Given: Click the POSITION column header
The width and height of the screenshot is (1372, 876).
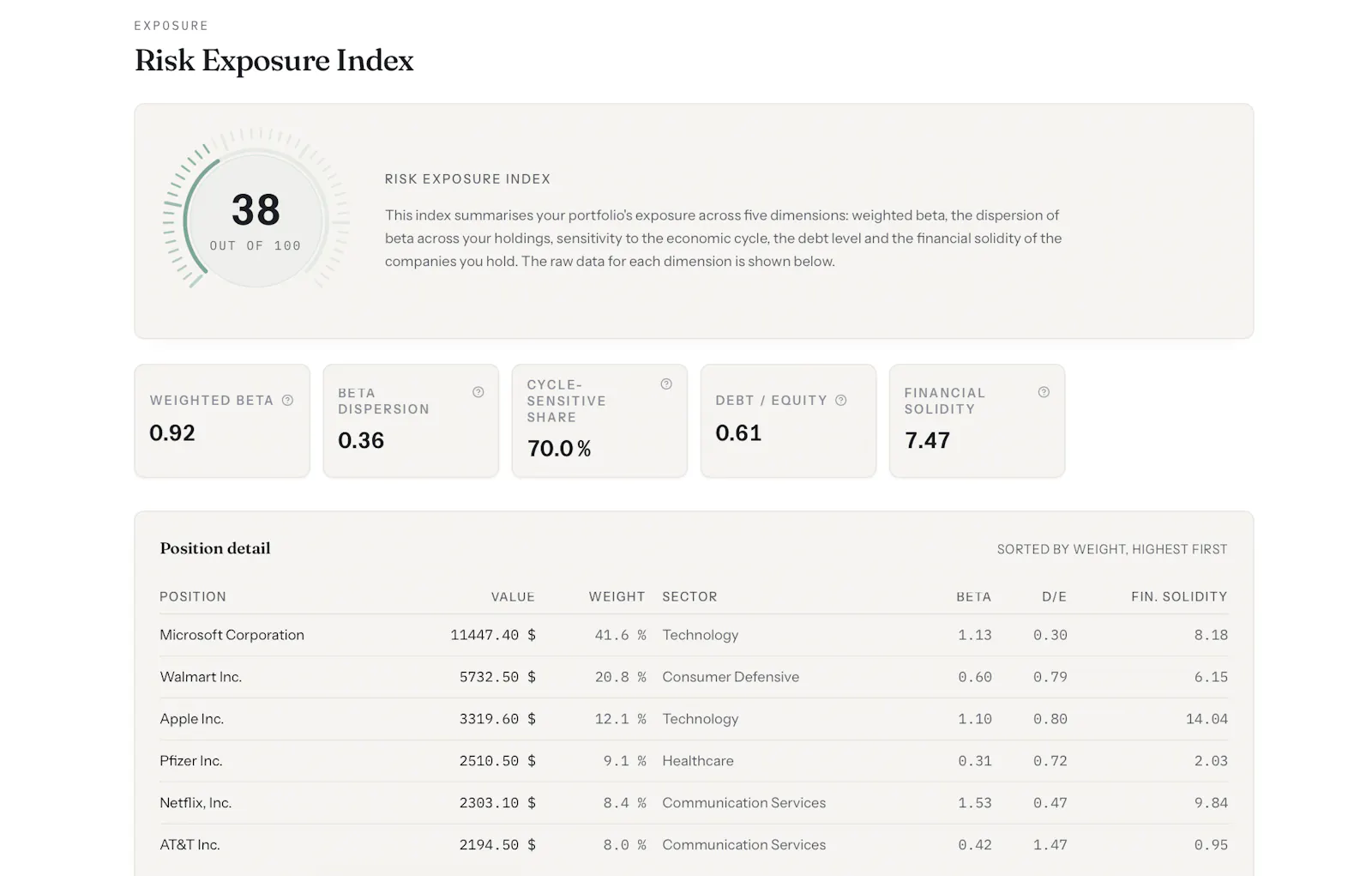Looking at the screenshot, I should click(x=193, y=596).
